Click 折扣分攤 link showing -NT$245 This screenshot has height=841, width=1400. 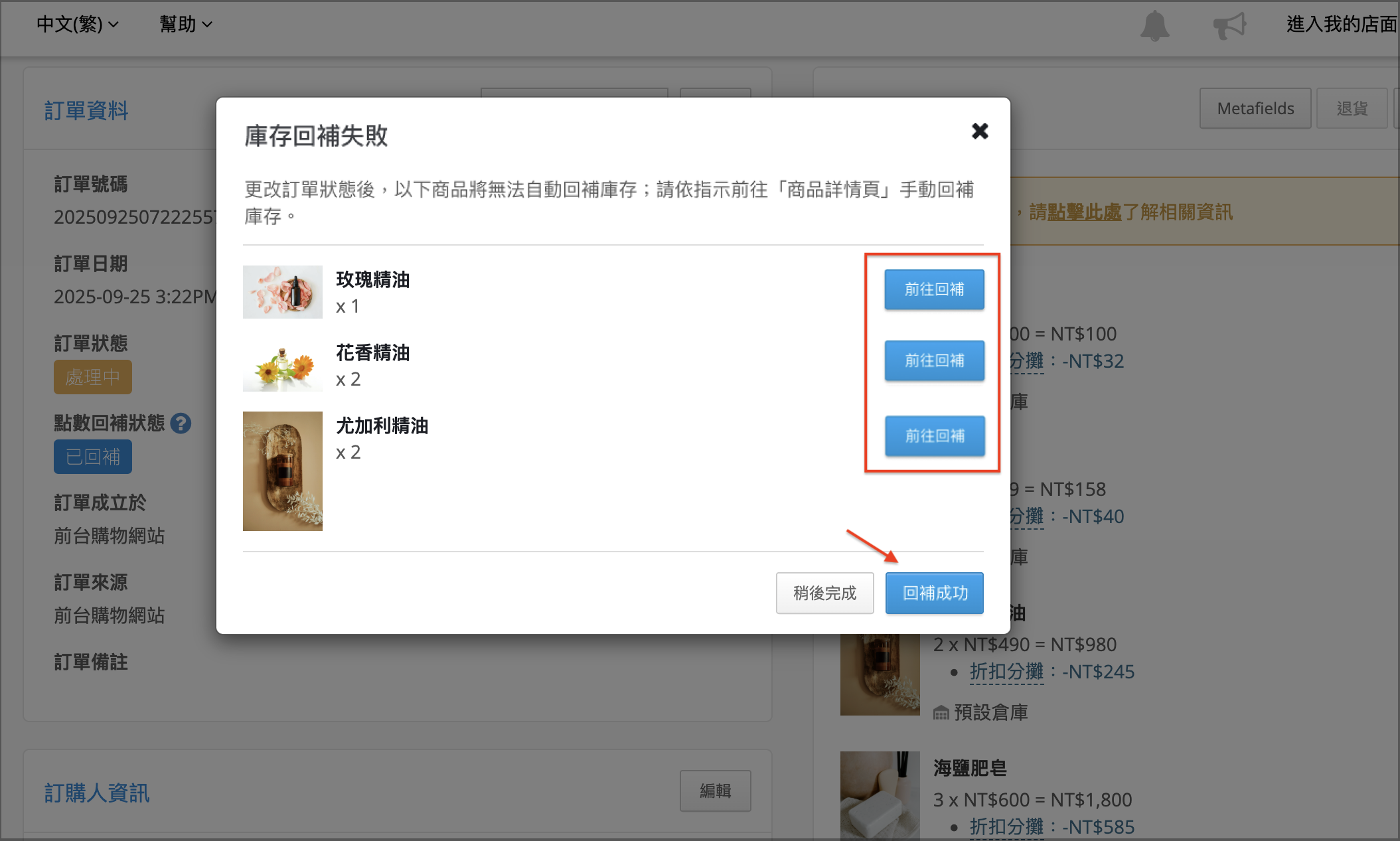tap(1006, 672)
